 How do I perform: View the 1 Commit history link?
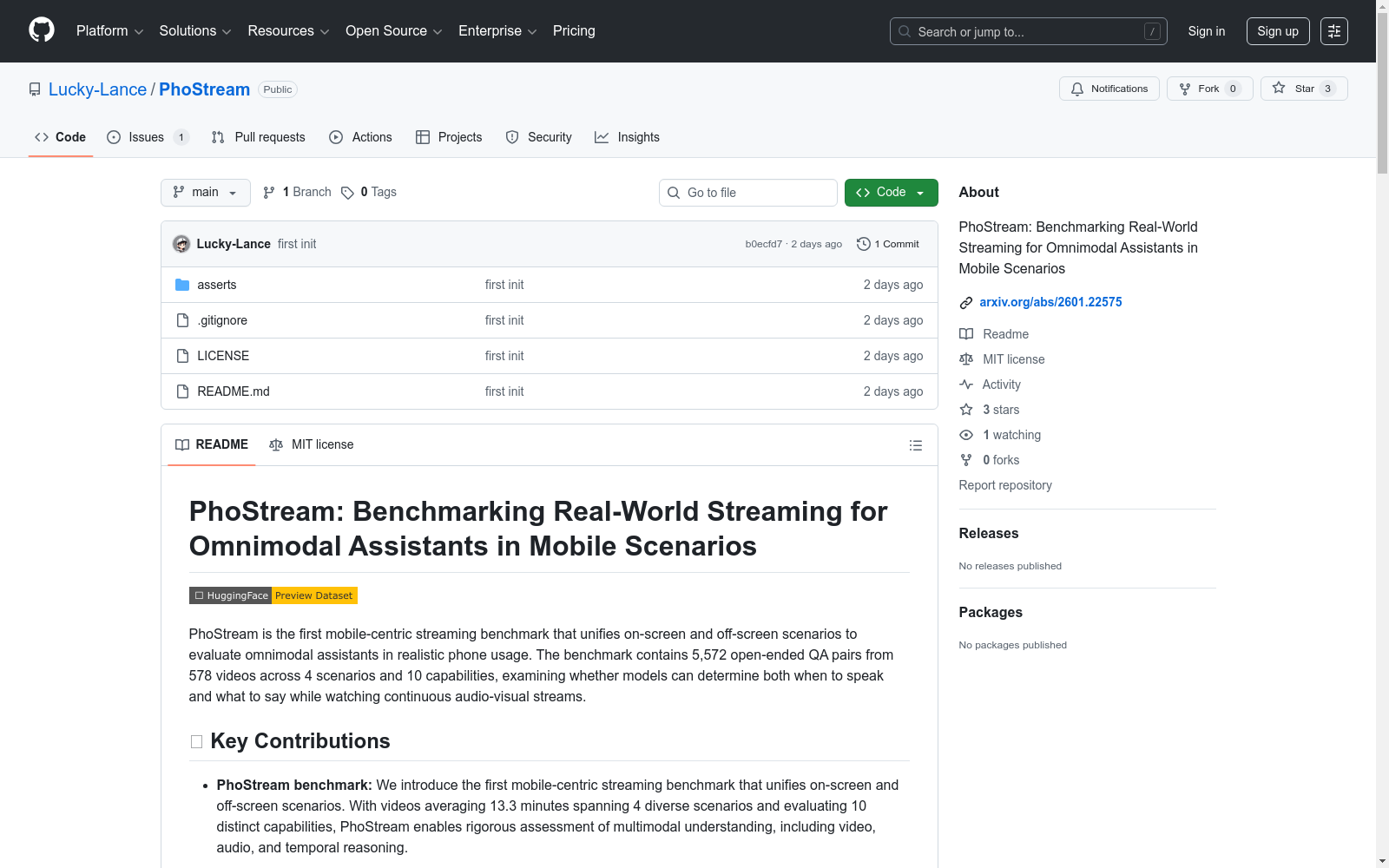coord(888,244)
